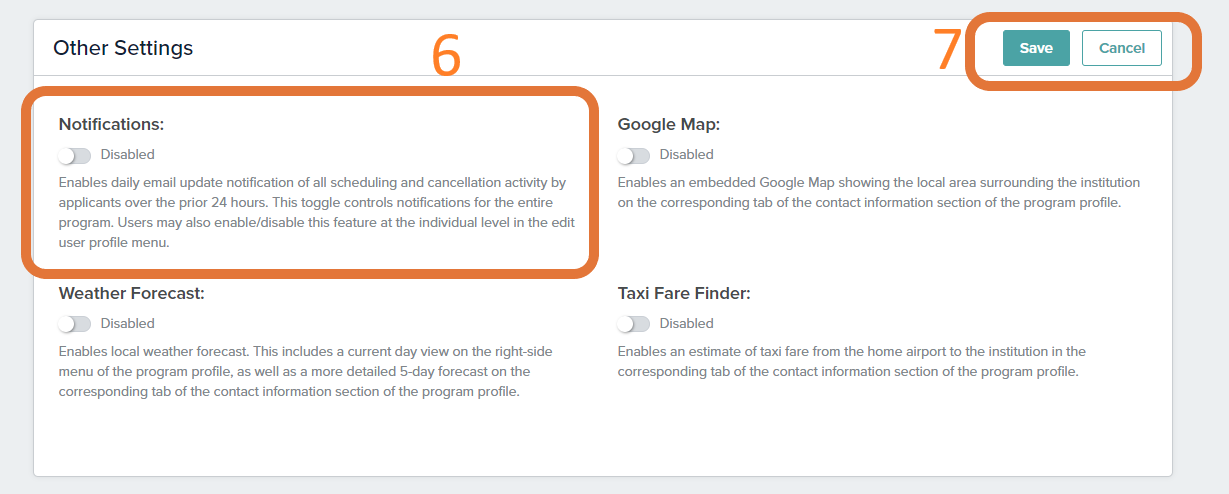Select the Notifications heading
The width and height of the screenshot is (1229, 494).
click(x=111, y=125)
